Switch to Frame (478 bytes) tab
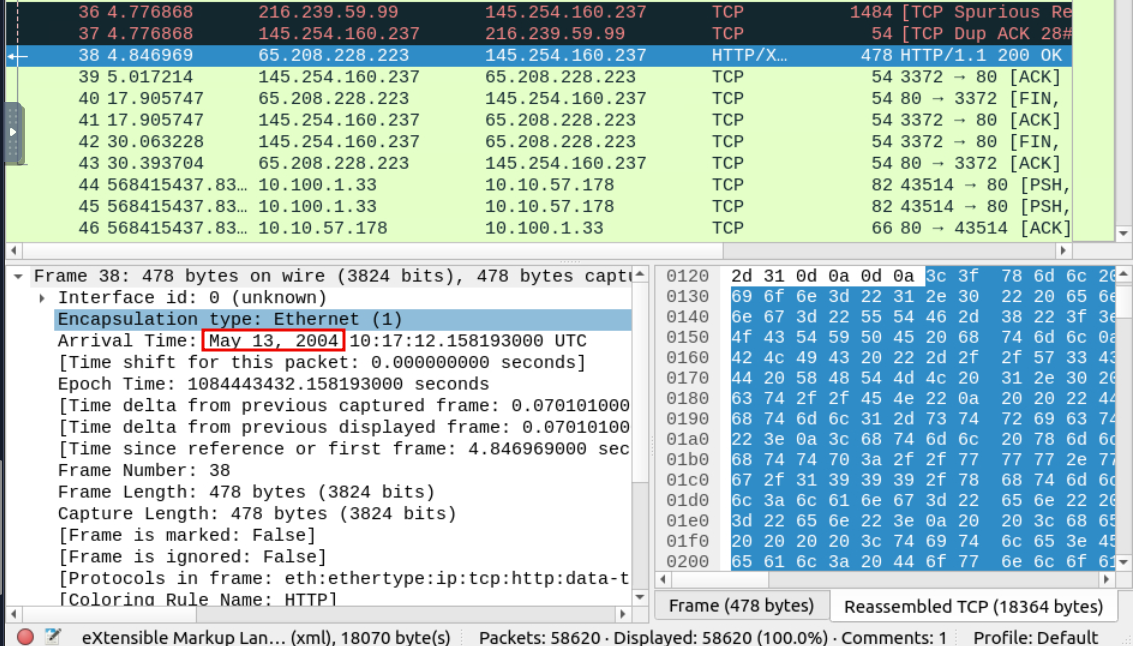Viewport: 1133px width, 646px height. (740, 606)
